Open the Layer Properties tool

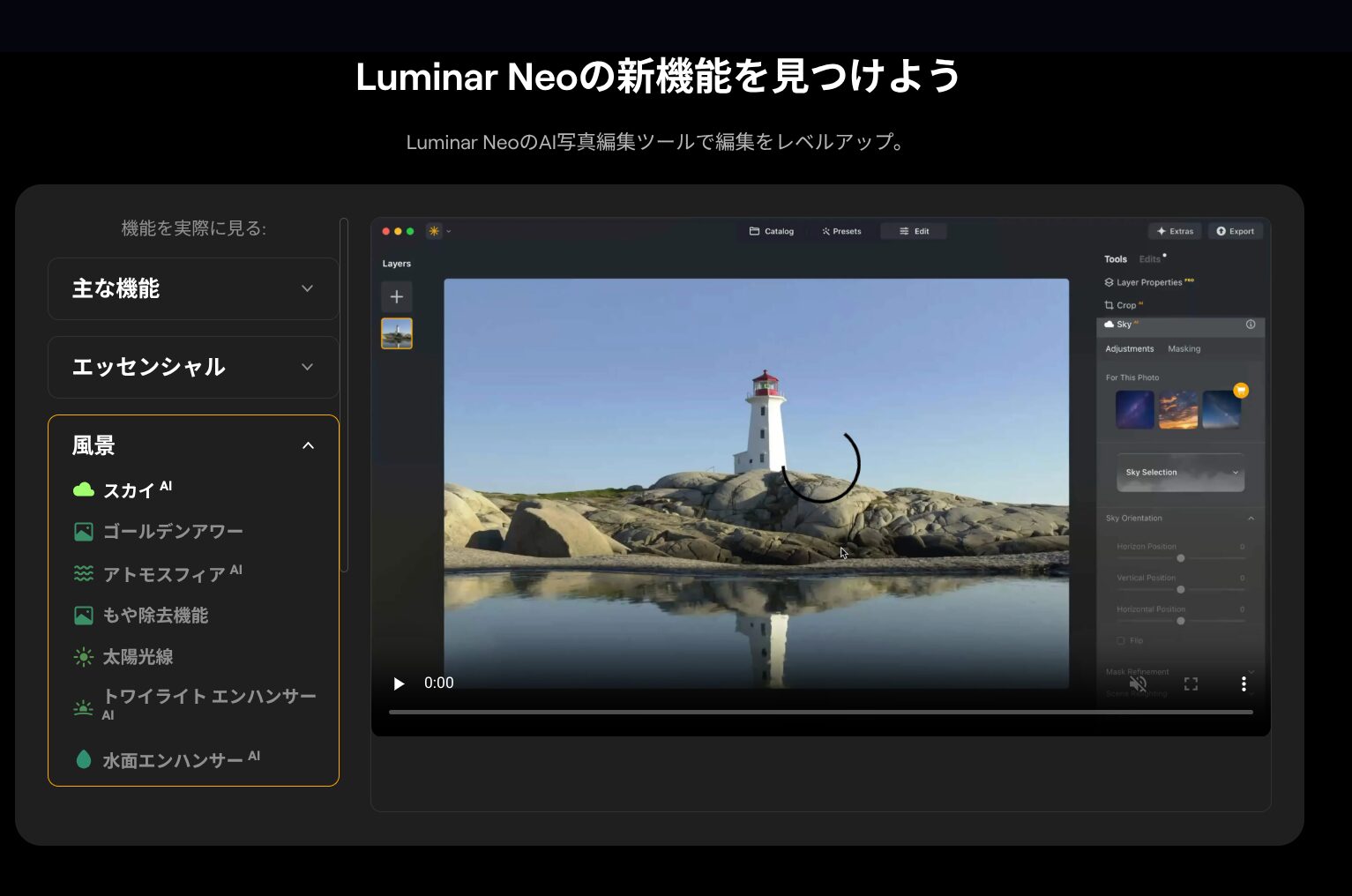[1148, 282]
